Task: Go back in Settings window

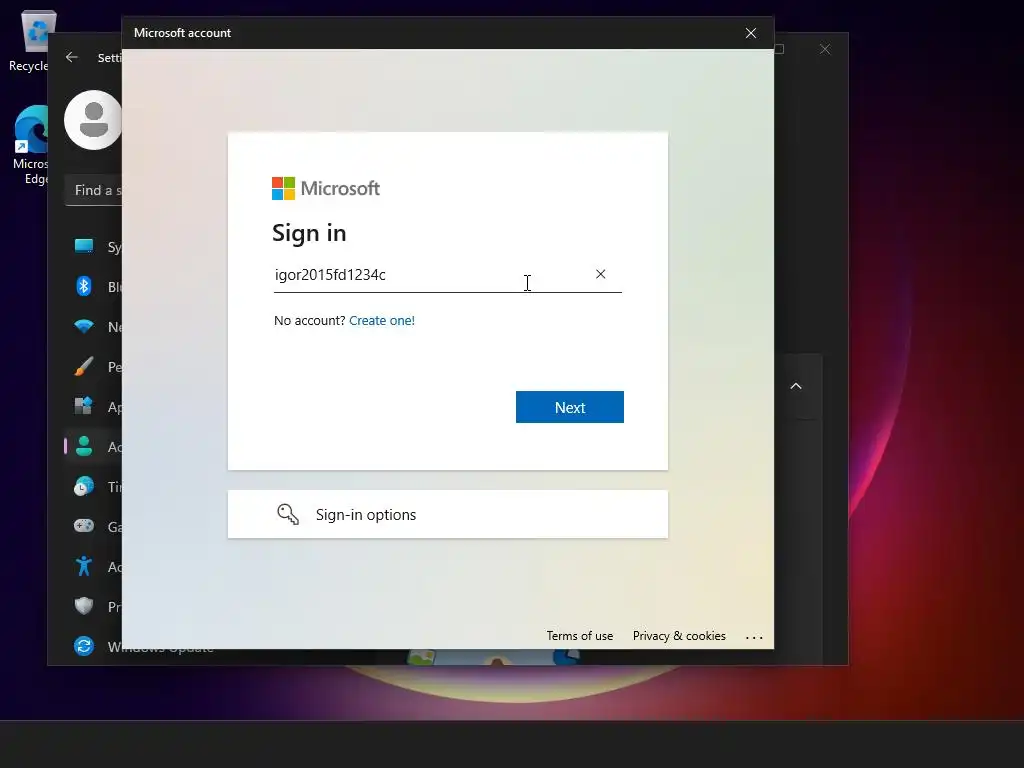Action: pos(72,57)
